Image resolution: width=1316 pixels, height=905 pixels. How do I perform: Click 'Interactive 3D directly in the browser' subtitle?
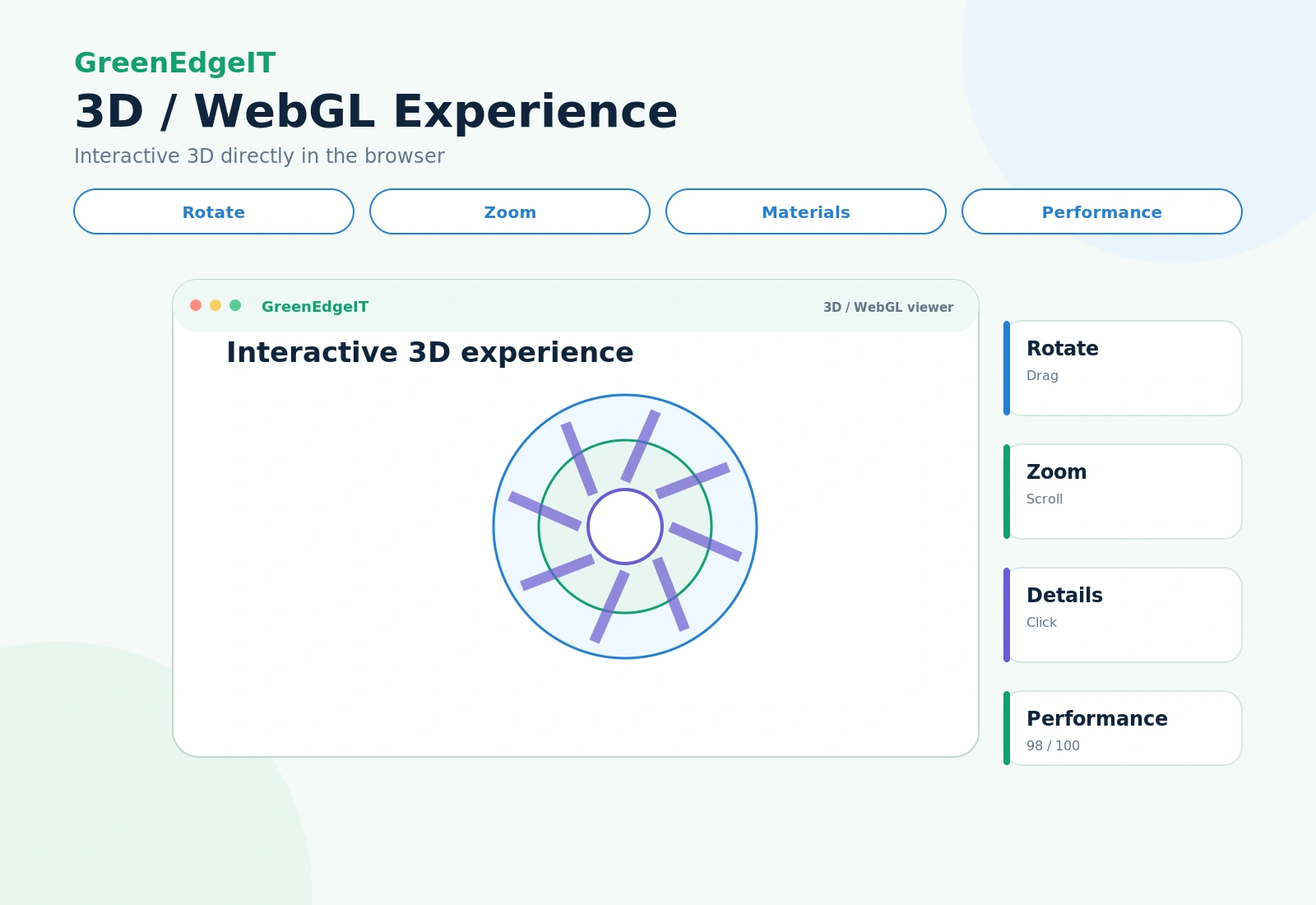coord(259,156)
